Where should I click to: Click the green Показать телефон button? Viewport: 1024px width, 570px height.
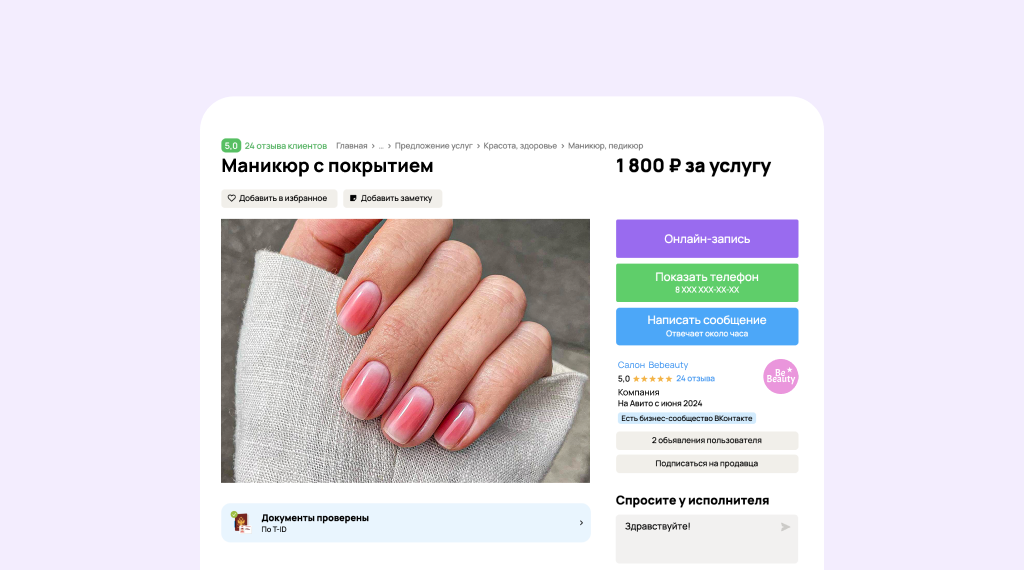707,283
